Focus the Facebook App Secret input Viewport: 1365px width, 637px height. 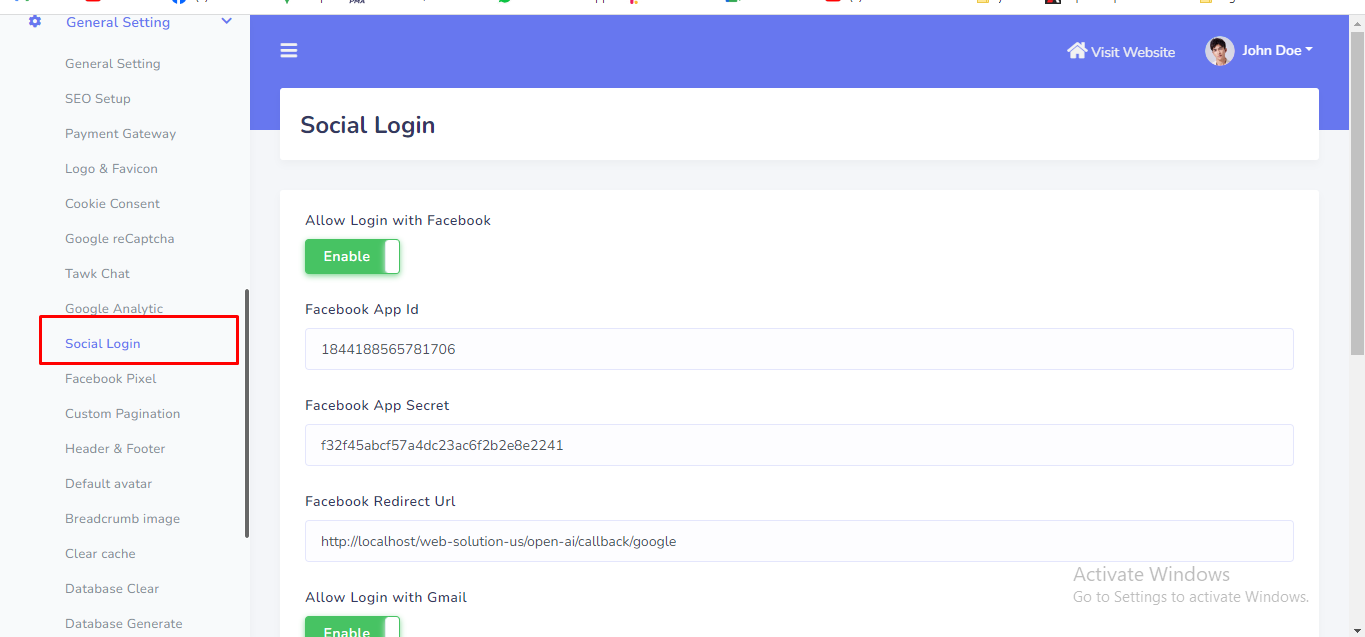[x=798, y=445]
